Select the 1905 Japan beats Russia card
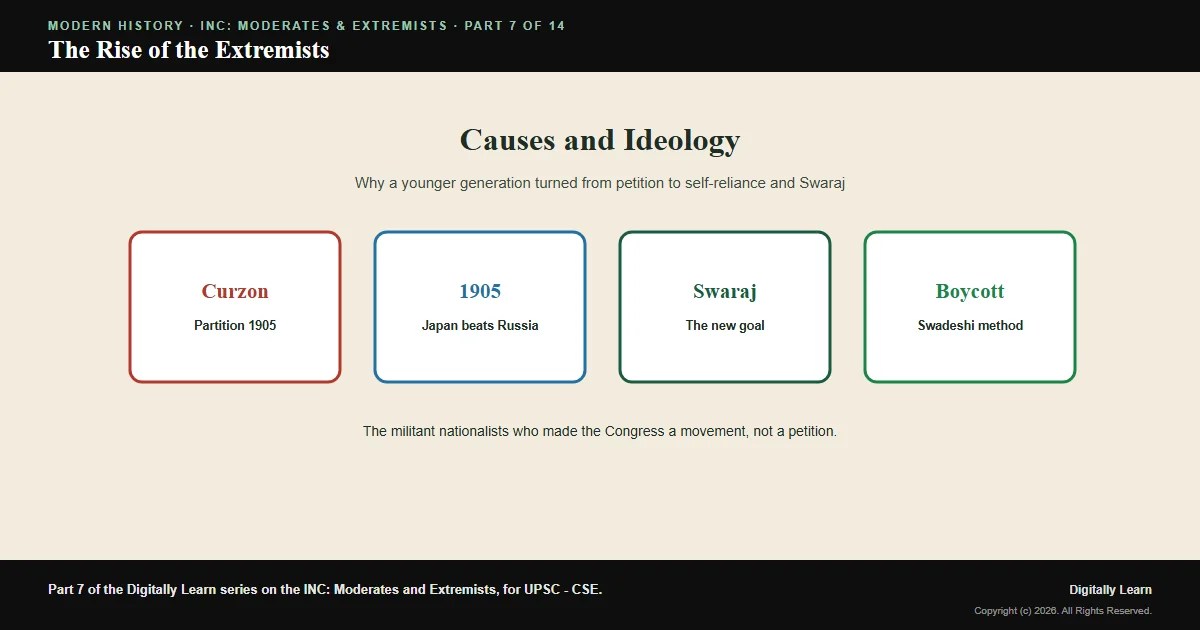This screenshot has height=630, width=1200. pyautogui.click(x=480, y=307)
